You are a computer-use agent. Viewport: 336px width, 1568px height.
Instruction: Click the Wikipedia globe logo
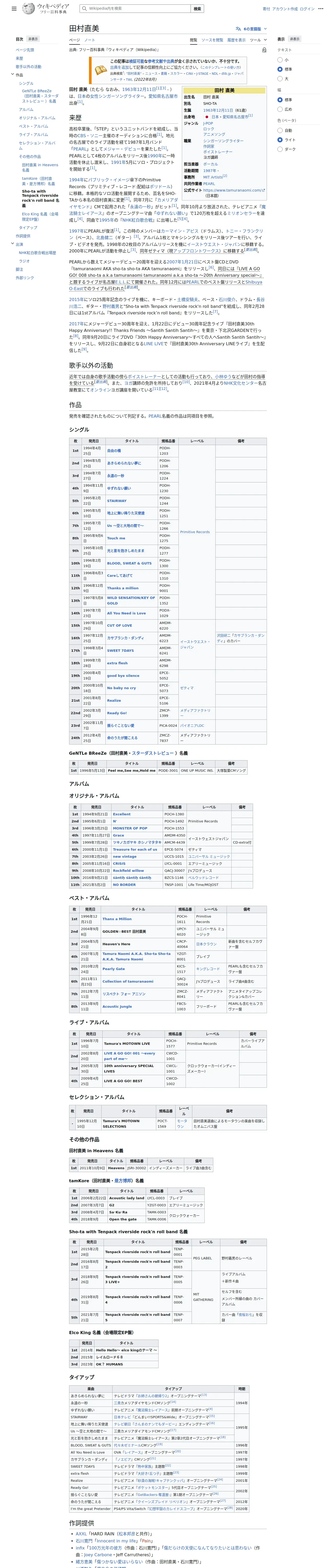click(x=29, y=9)
